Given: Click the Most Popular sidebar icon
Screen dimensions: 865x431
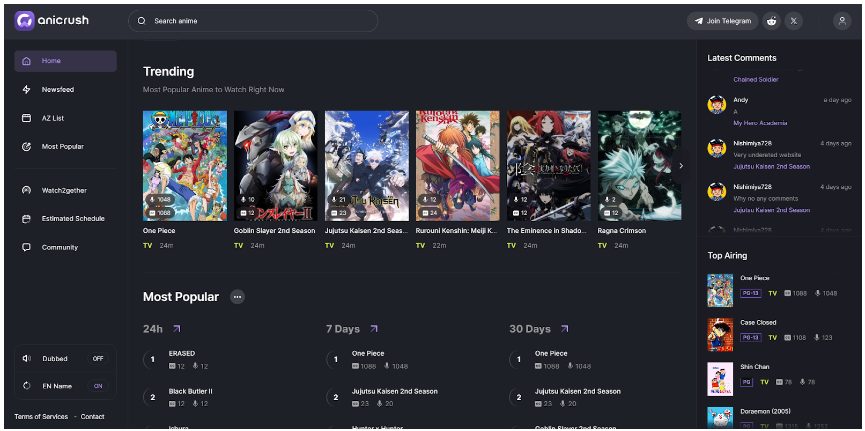Looking at the screenshot, I should [x=26, y=147].
